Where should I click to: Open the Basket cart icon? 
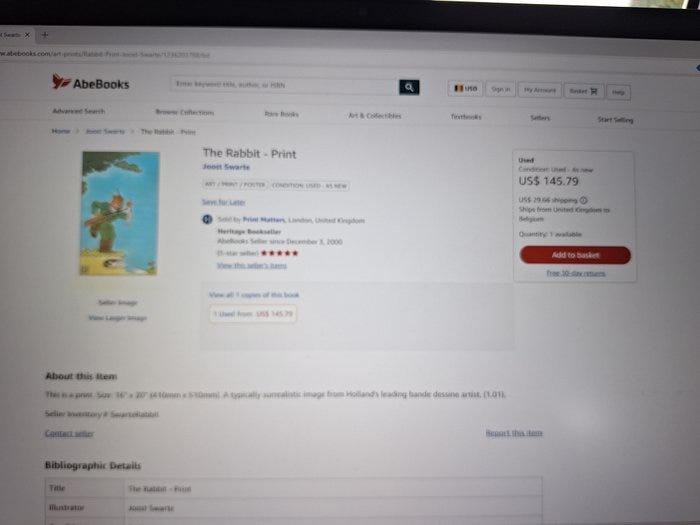tap(594, 91)
